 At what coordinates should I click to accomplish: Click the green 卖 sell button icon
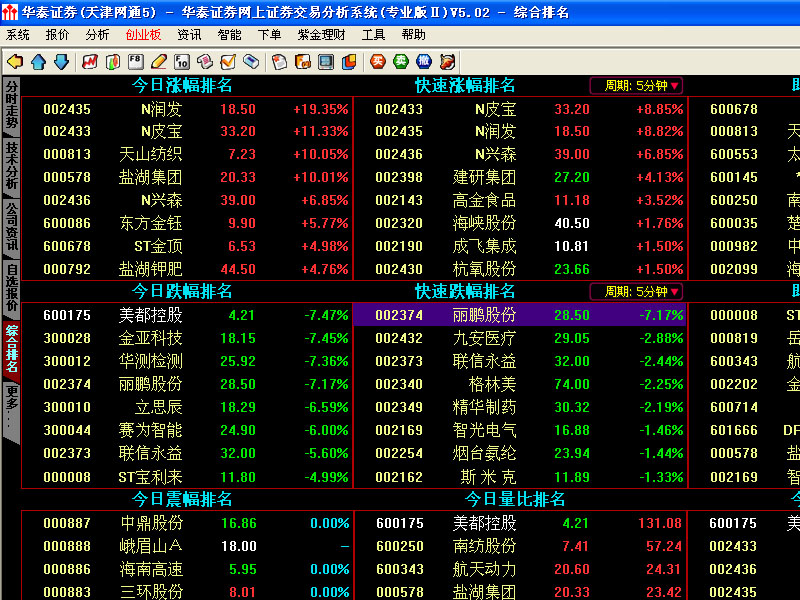401,62
